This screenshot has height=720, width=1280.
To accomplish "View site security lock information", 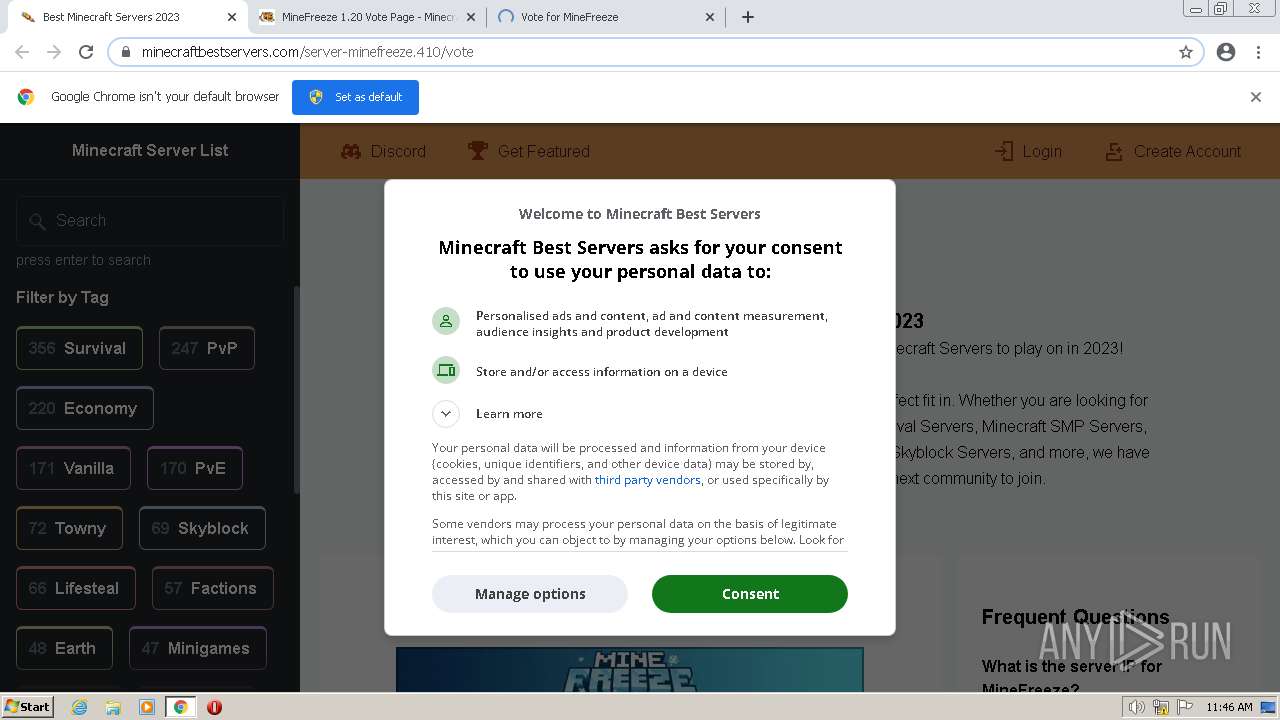I will coord(126,52).
